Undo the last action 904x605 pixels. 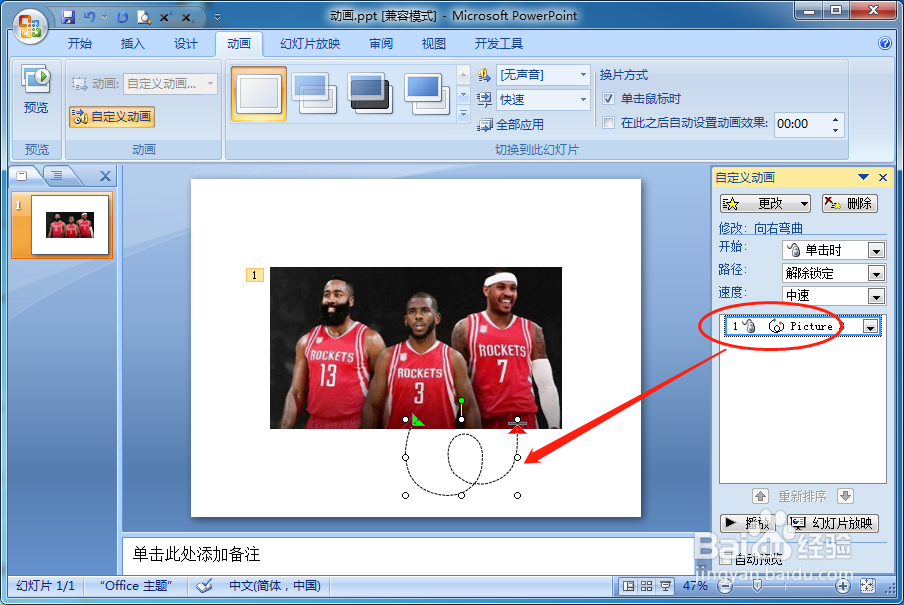[89, 17]
